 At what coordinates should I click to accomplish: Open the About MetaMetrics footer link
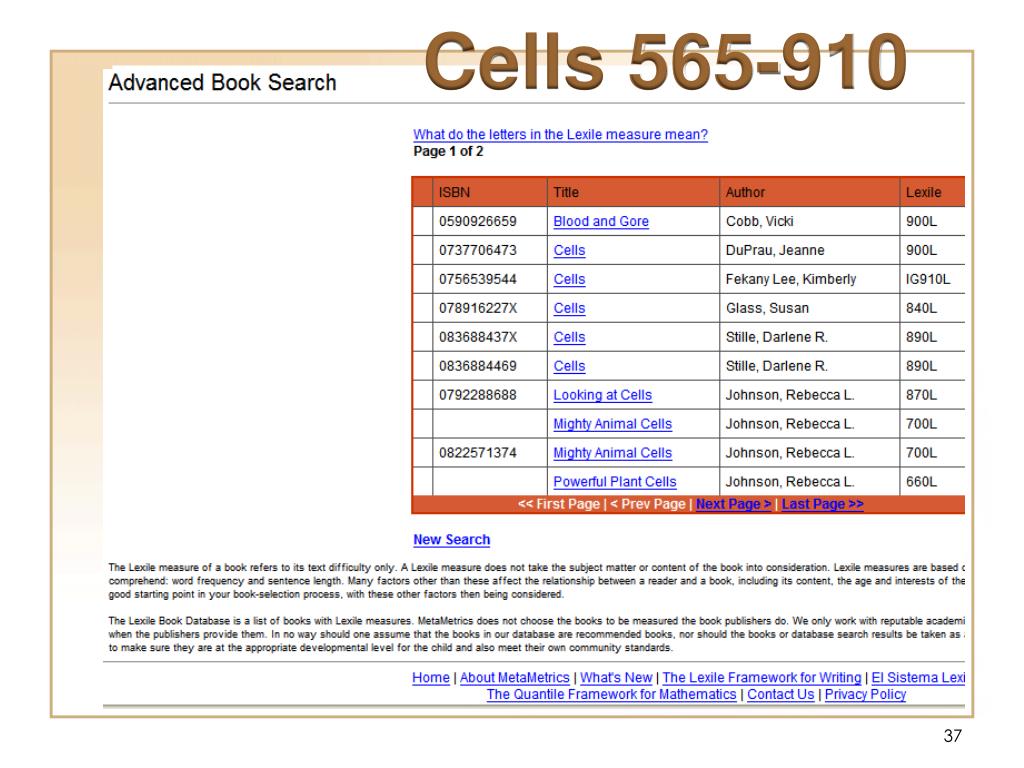tap(515, 678)
